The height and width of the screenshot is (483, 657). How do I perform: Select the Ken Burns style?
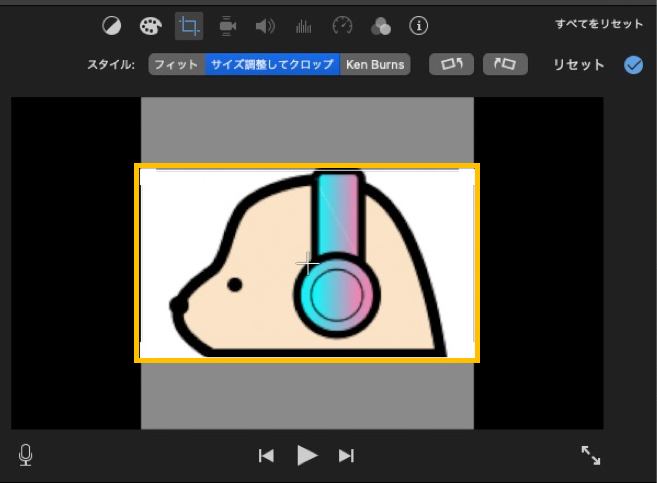click(x=375, y=65)
